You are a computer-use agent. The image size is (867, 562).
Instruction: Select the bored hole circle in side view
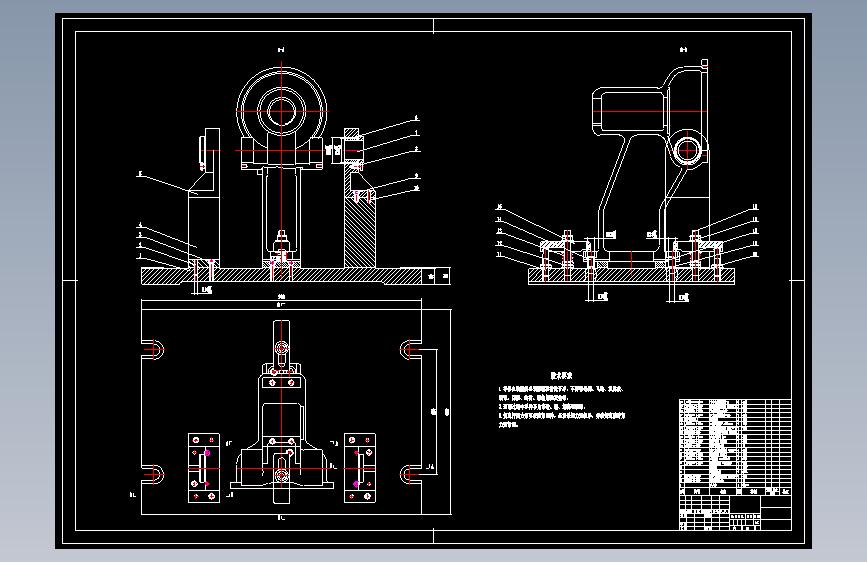[687, 150]
